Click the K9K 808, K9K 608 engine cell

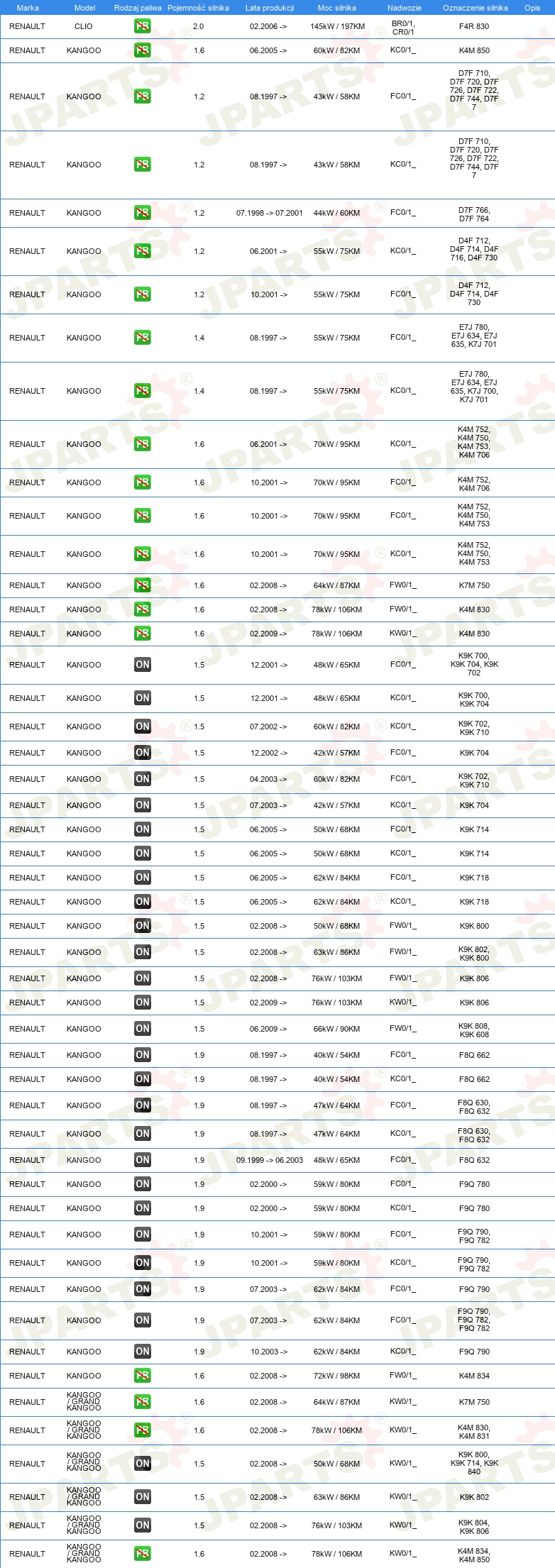click(474, 1030)
